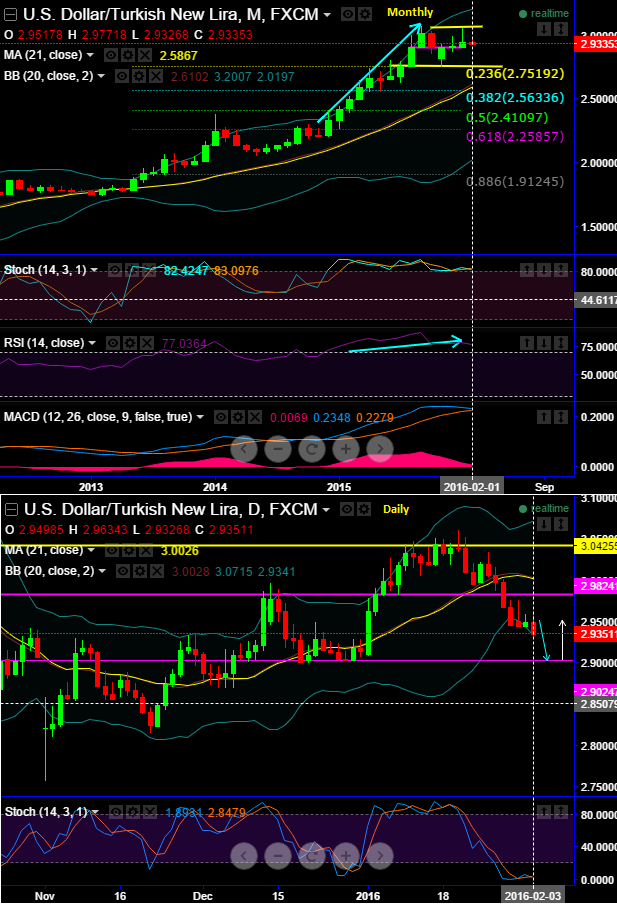The width and height of the screenshot is (617, 905).
Task: Open MA settings gear on daily chart
Action: coord(129,551)
